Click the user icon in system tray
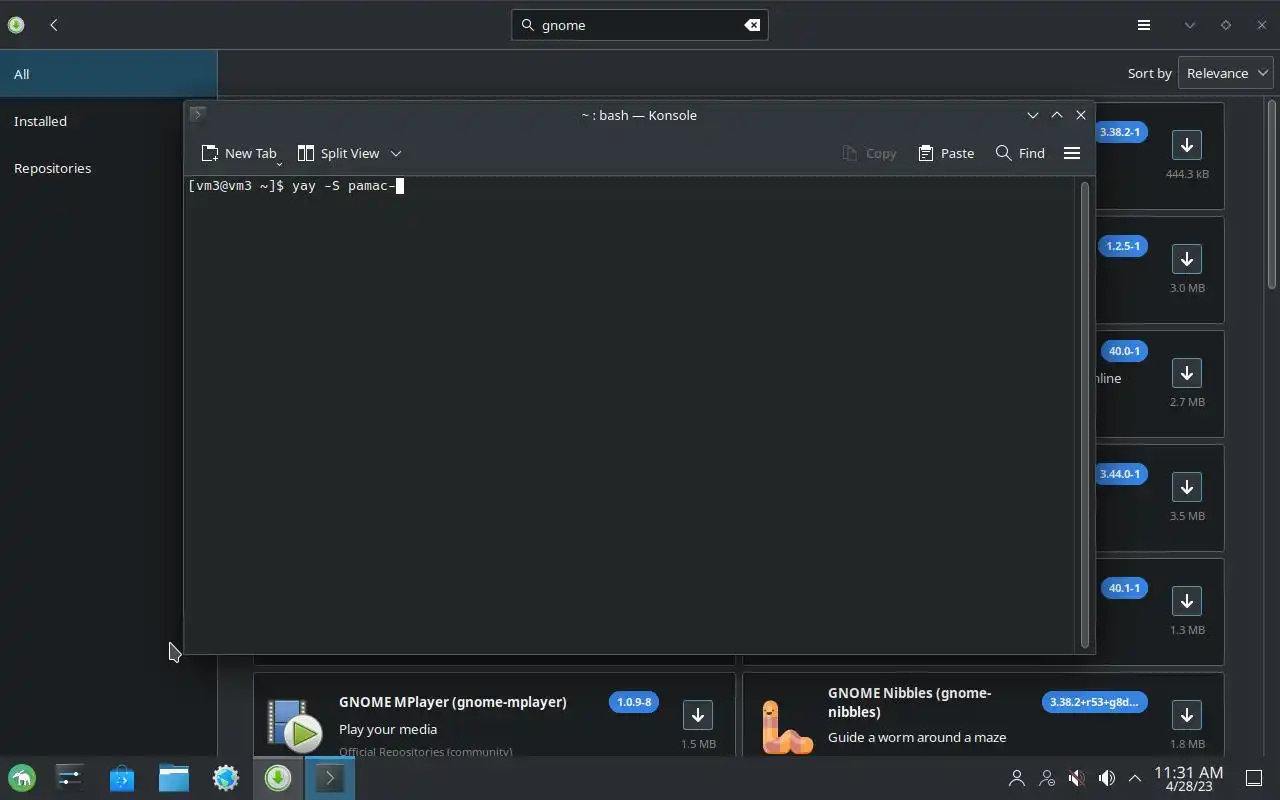Screen dimensions: 1280x800 [1017, 777]
